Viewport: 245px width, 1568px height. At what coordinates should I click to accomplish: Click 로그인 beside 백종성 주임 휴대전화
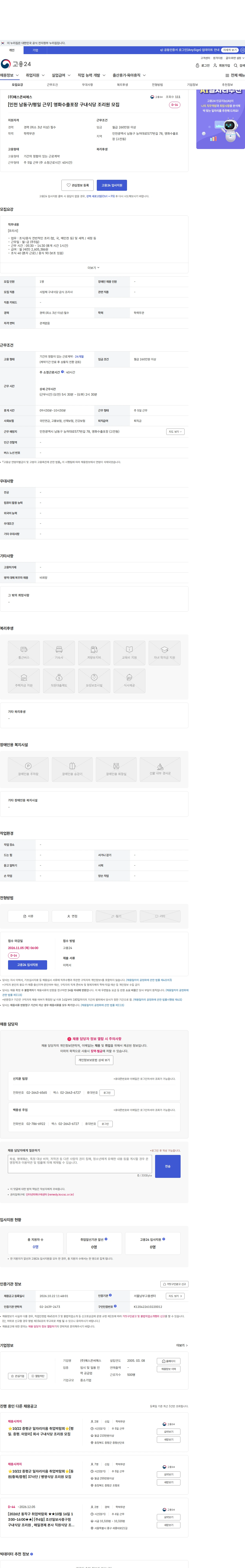coord(105,1124)
